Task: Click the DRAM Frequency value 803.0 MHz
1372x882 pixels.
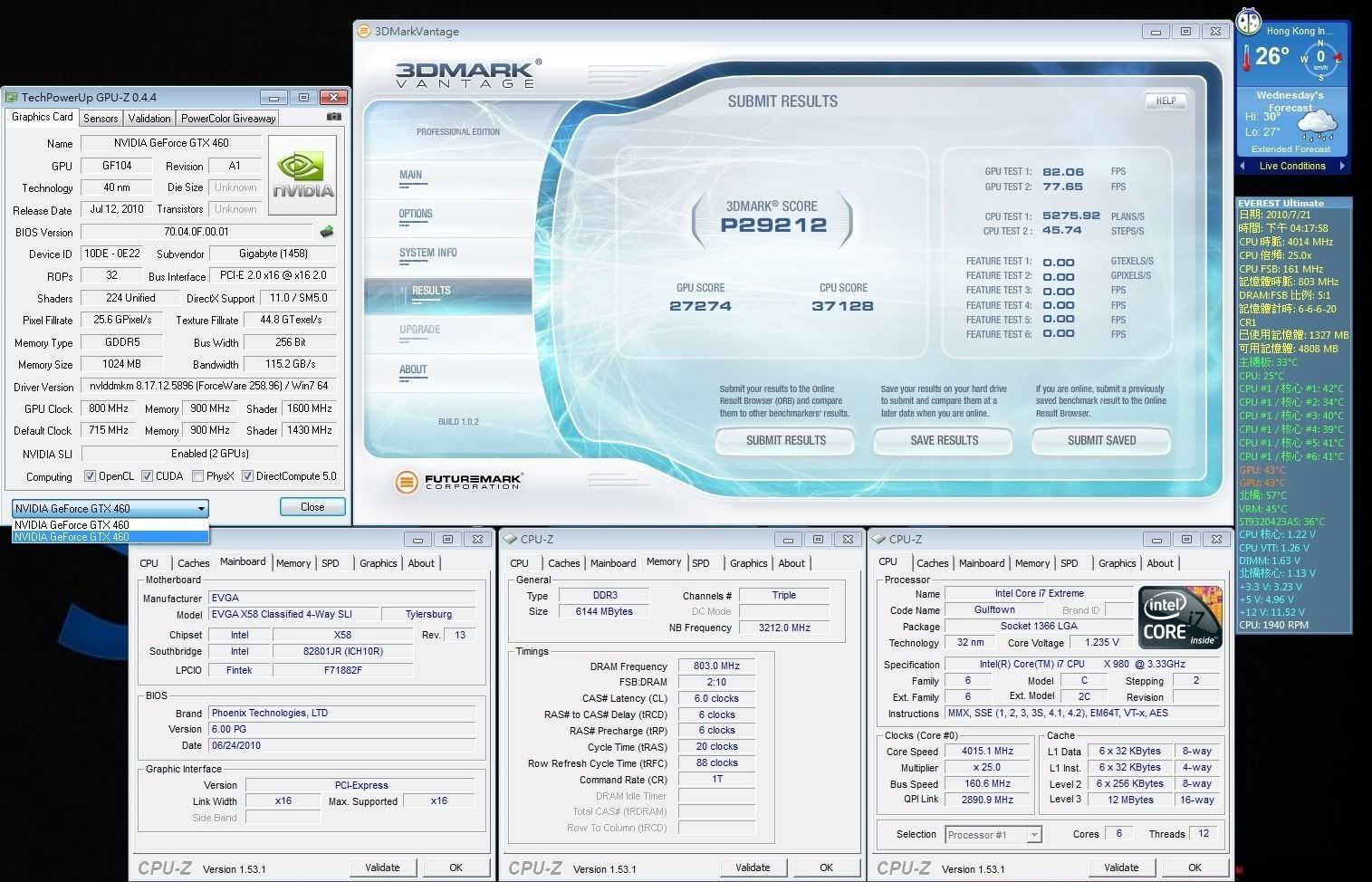Action: point(717,666)
